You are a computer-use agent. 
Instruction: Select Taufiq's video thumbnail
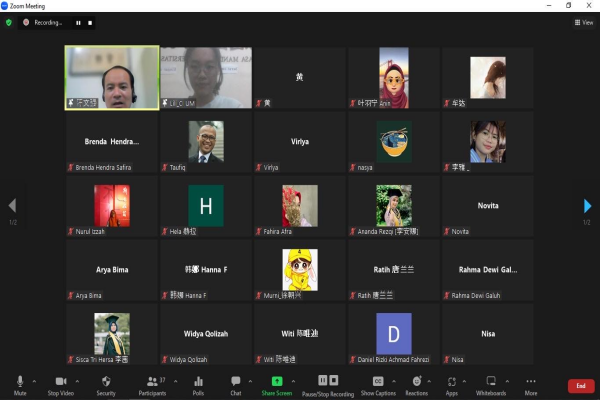(206, 142)
